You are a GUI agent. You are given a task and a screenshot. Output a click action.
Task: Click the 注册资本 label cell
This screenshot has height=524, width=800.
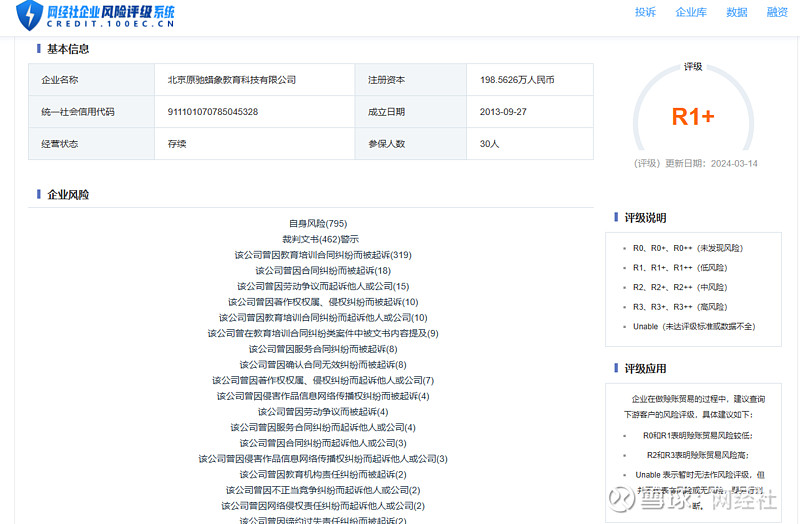[411, 80]
